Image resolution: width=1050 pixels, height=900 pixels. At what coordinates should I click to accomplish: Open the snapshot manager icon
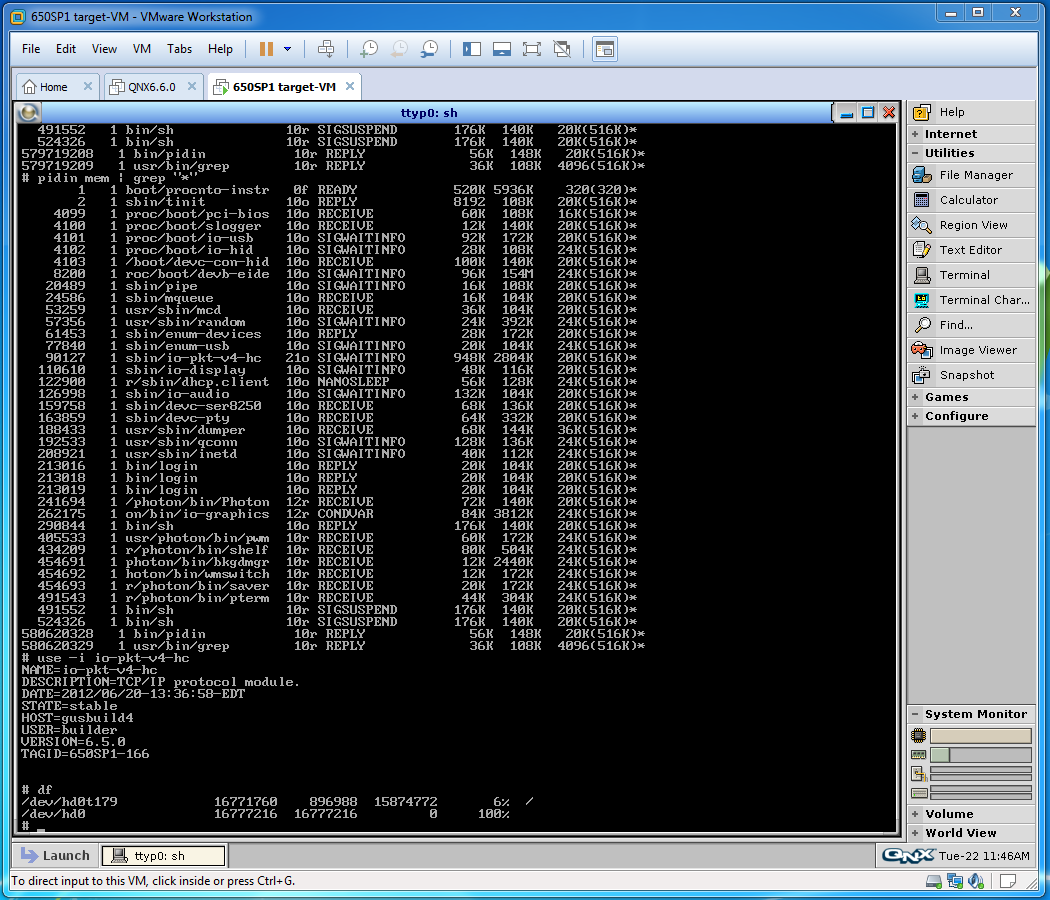pos(429,49)
